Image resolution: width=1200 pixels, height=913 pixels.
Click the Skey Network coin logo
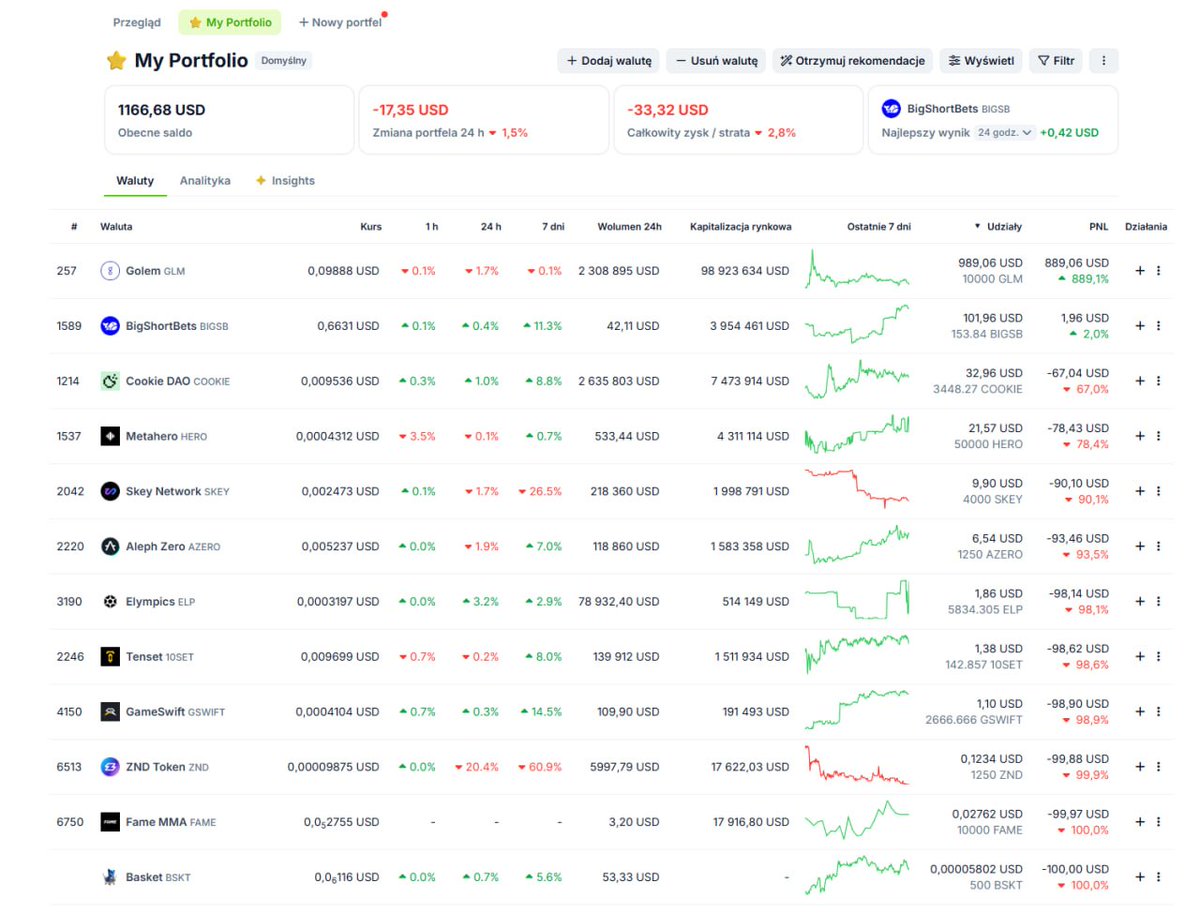tap(110, 491)
